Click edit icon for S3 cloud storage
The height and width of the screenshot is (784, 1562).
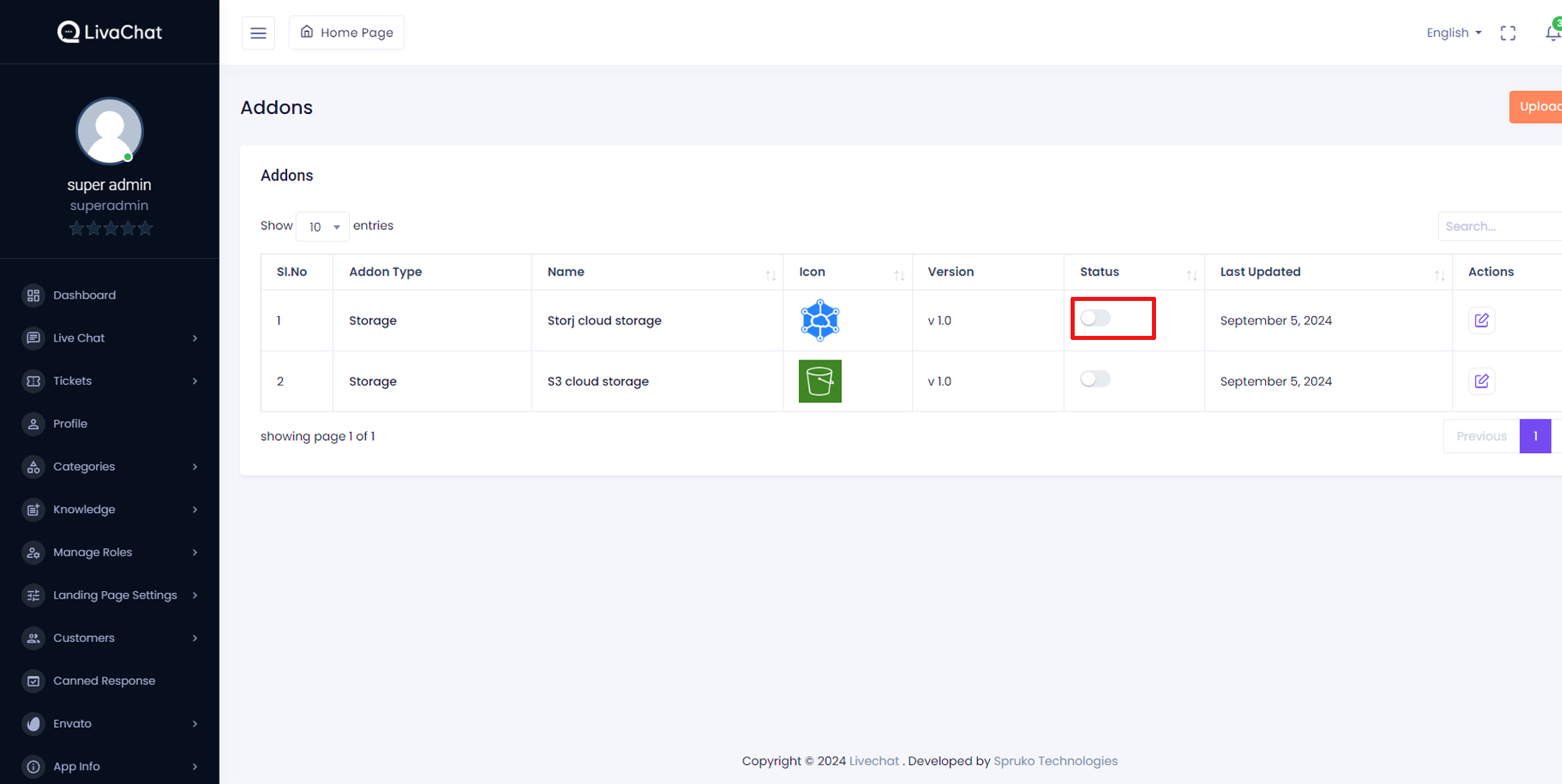pyautogui.click(x=1481, y=381)
